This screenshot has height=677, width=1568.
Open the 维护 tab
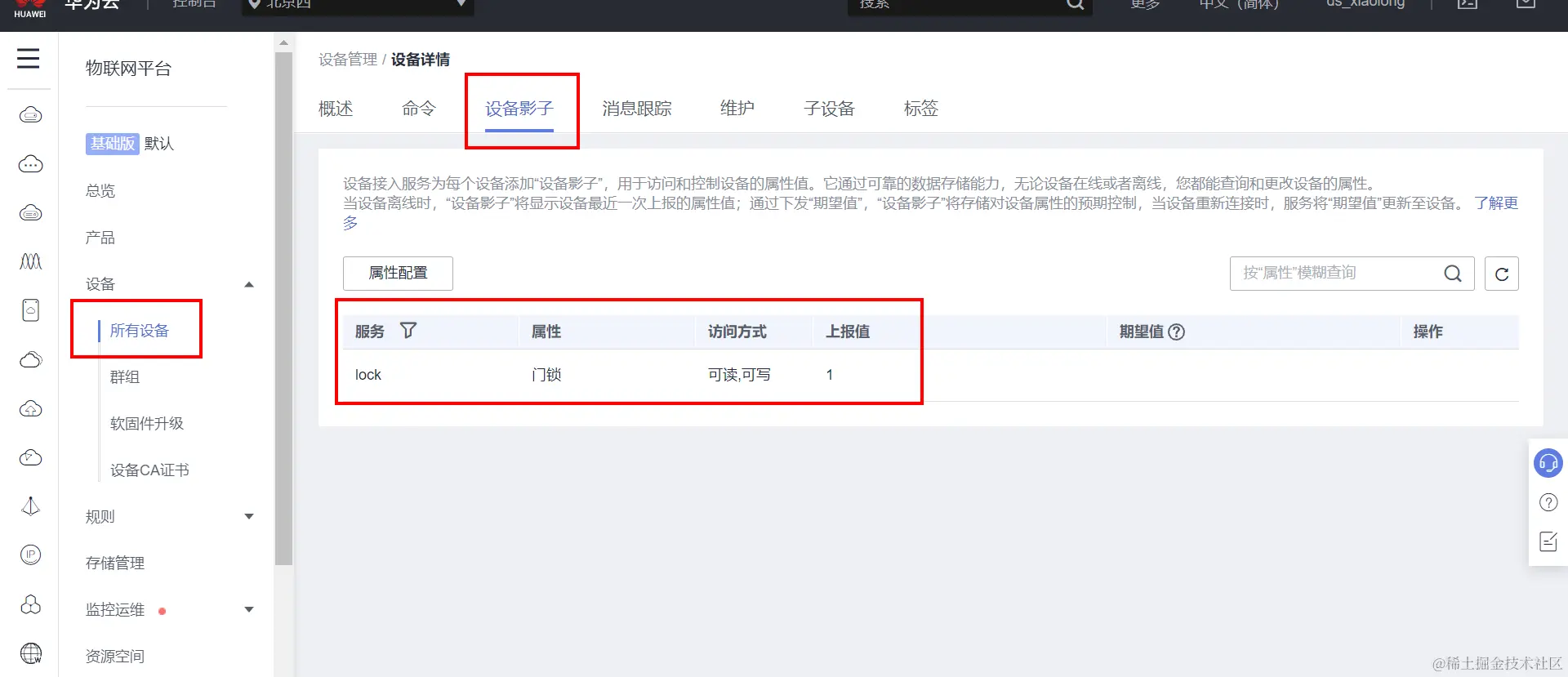(737, 109)
